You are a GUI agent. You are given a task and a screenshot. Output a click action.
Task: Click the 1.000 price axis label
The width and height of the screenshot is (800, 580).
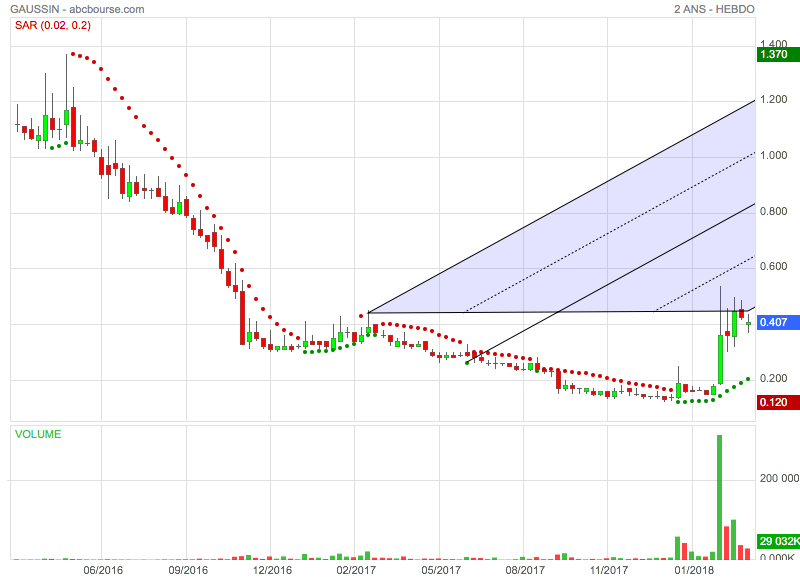(x=773, y=156)
